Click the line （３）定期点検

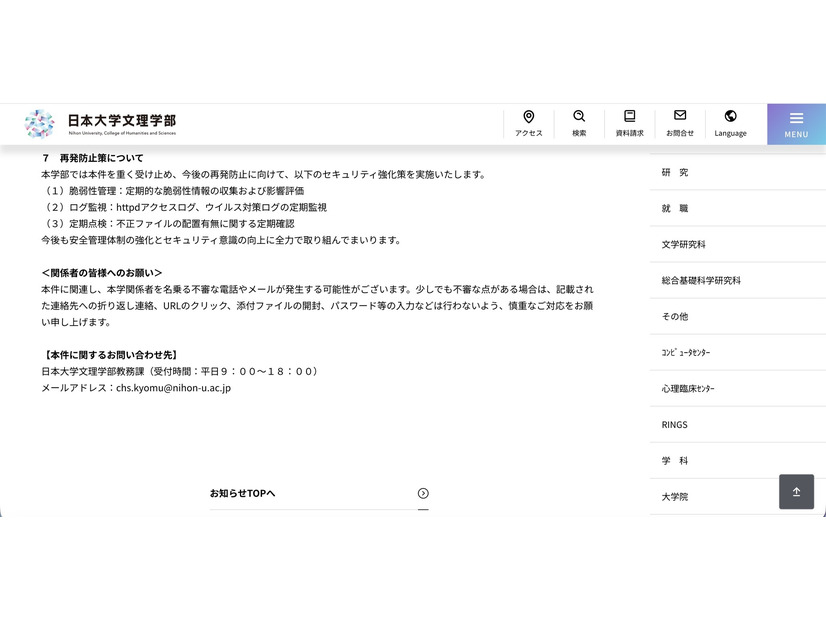click(x=168, y=224)
